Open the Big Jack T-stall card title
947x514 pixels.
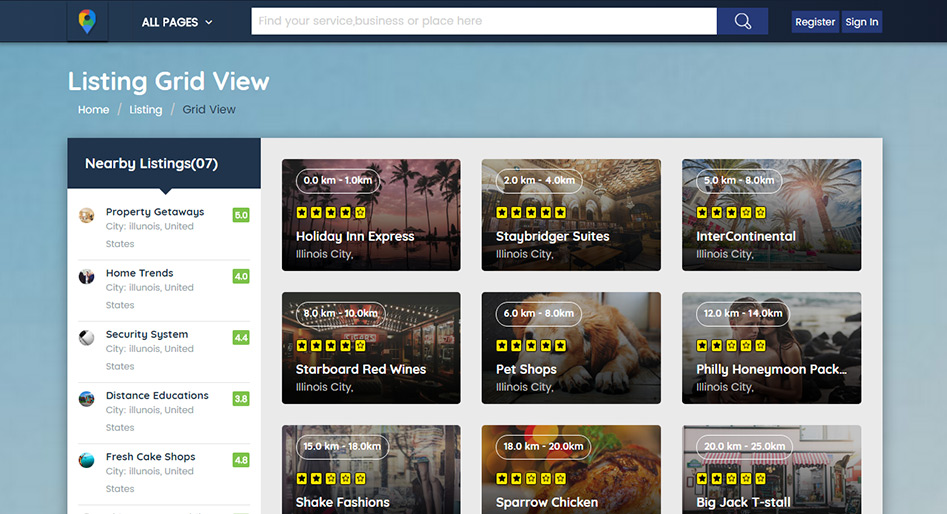(x=743, y=502)
